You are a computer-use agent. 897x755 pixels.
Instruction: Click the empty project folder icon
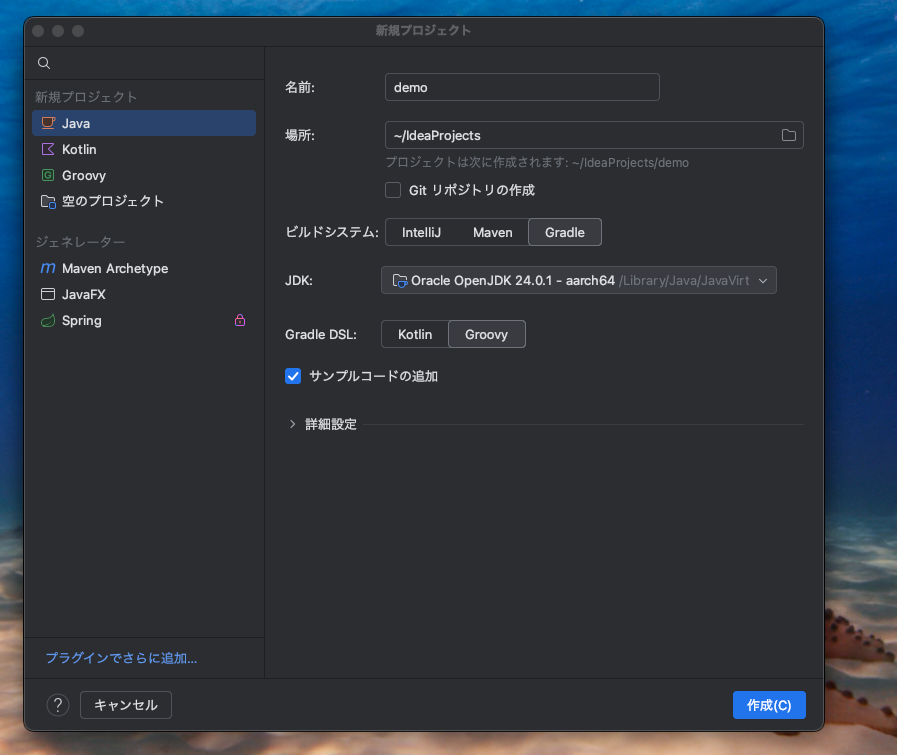pos(48,201)
